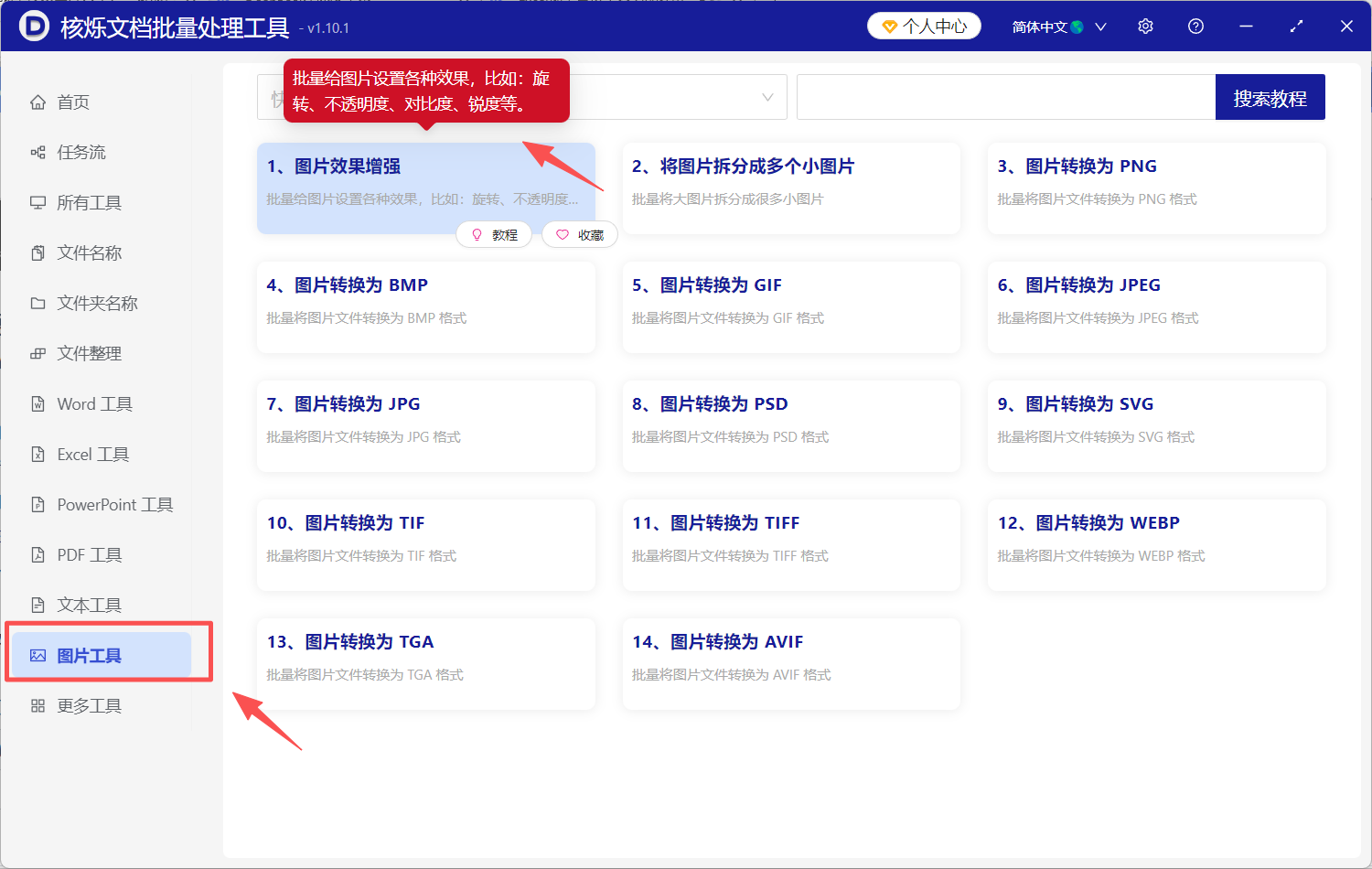Click the tutorial search input field
This screenshot has width=1372, height=869.
point(1006,96)
